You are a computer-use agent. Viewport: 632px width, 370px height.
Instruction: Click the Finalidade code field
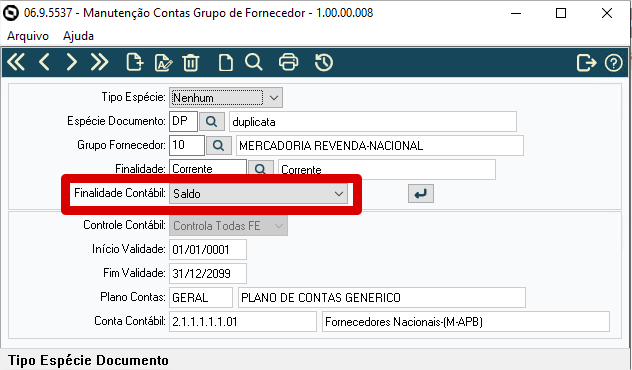coord(208,168)
